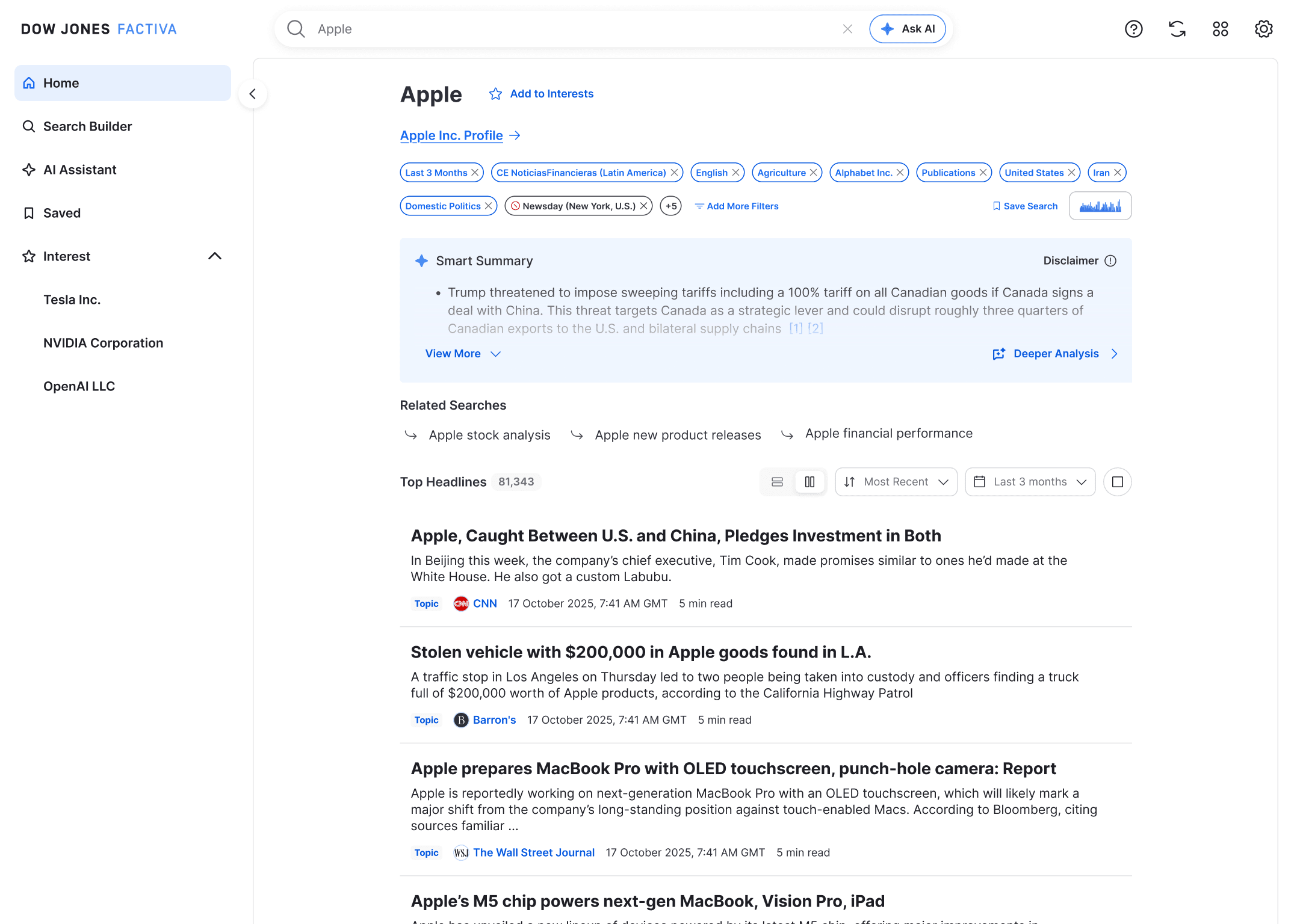Screen dimensions: 1300x924
Task: Open citation [1] in Smart Summary
Action: tap(796, 328)
